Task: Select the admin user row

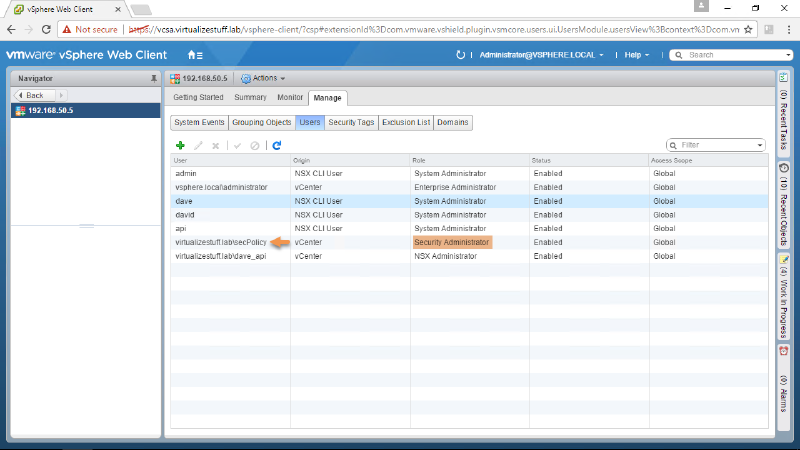Action: tap(469, 173)
